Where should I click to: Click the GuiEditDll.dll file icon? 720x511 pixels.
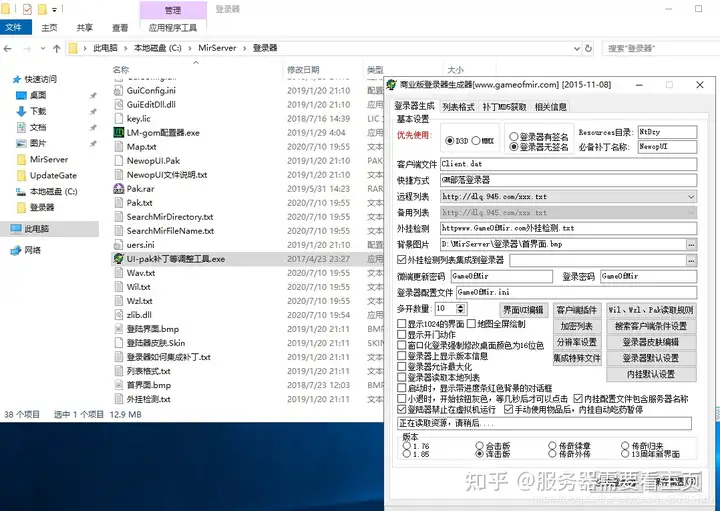pyautogui.click(x=118, y=105)
